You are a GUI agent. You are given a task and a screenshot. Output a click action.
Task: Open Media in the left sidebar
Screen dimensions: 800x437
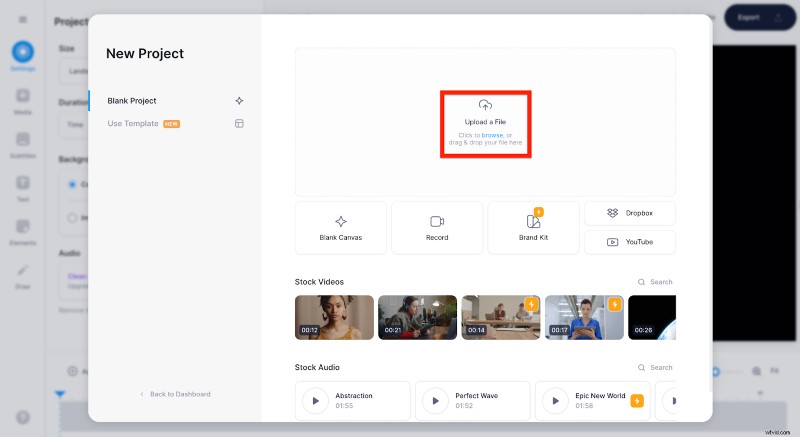click(23, 101)
